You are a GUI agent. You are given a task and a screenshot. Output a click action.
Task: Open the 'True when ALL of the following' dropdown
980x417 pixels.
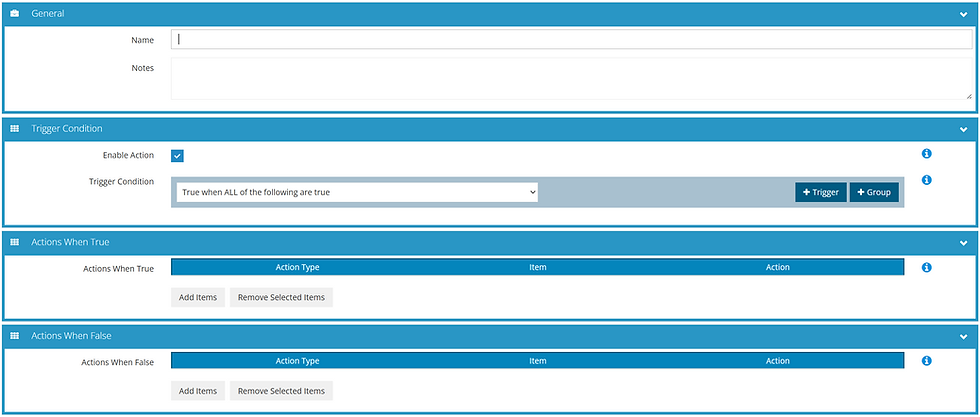(357, 193)
